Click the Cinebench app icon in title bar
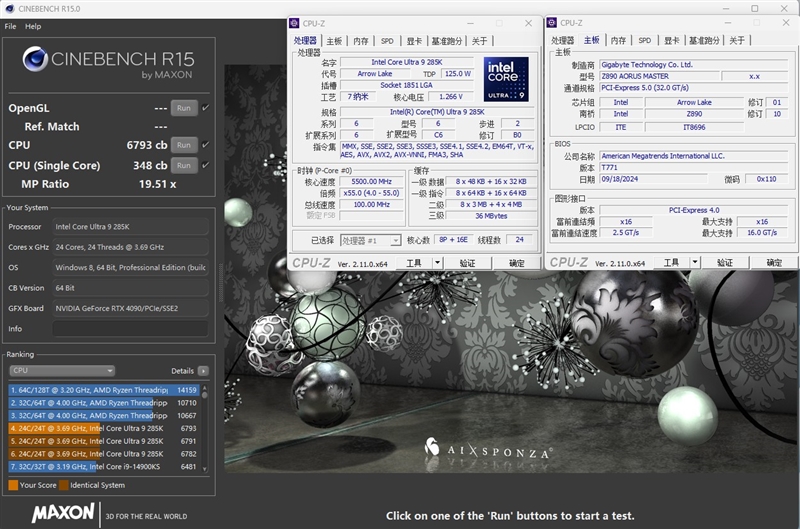 point(10,9)
